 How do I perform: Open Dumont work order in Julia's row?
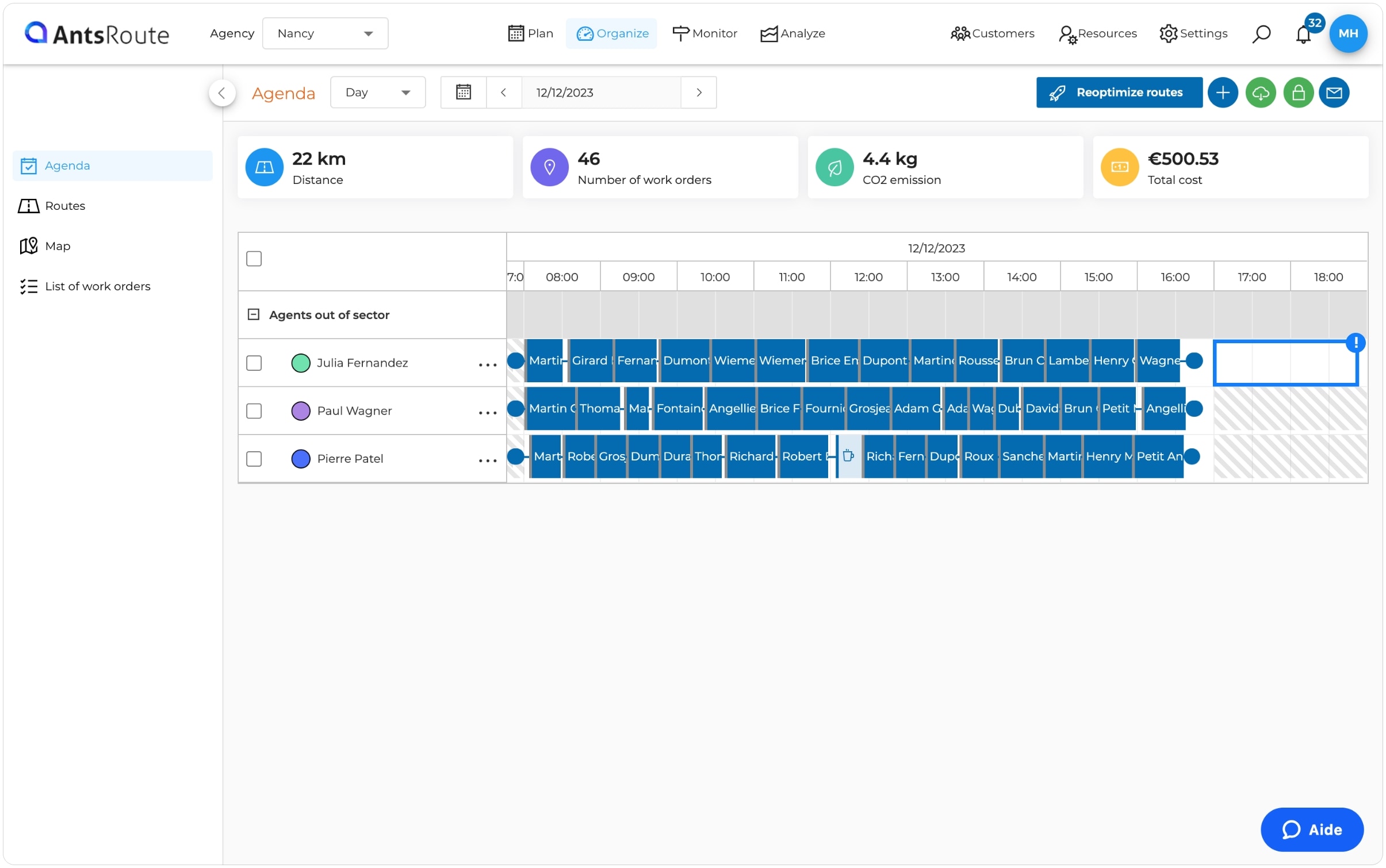coord(684,360)
